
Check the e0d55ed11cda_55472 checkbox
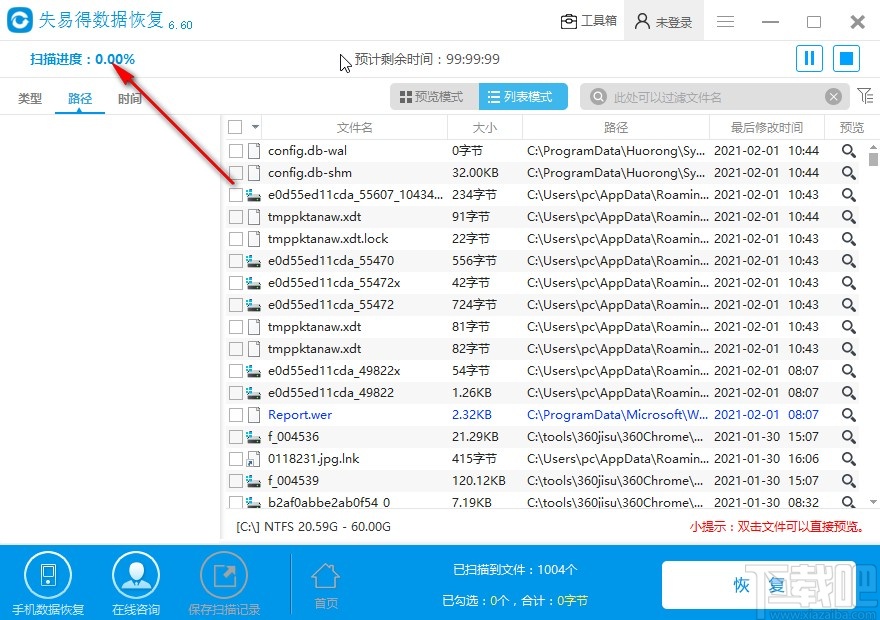pos(236,305)
